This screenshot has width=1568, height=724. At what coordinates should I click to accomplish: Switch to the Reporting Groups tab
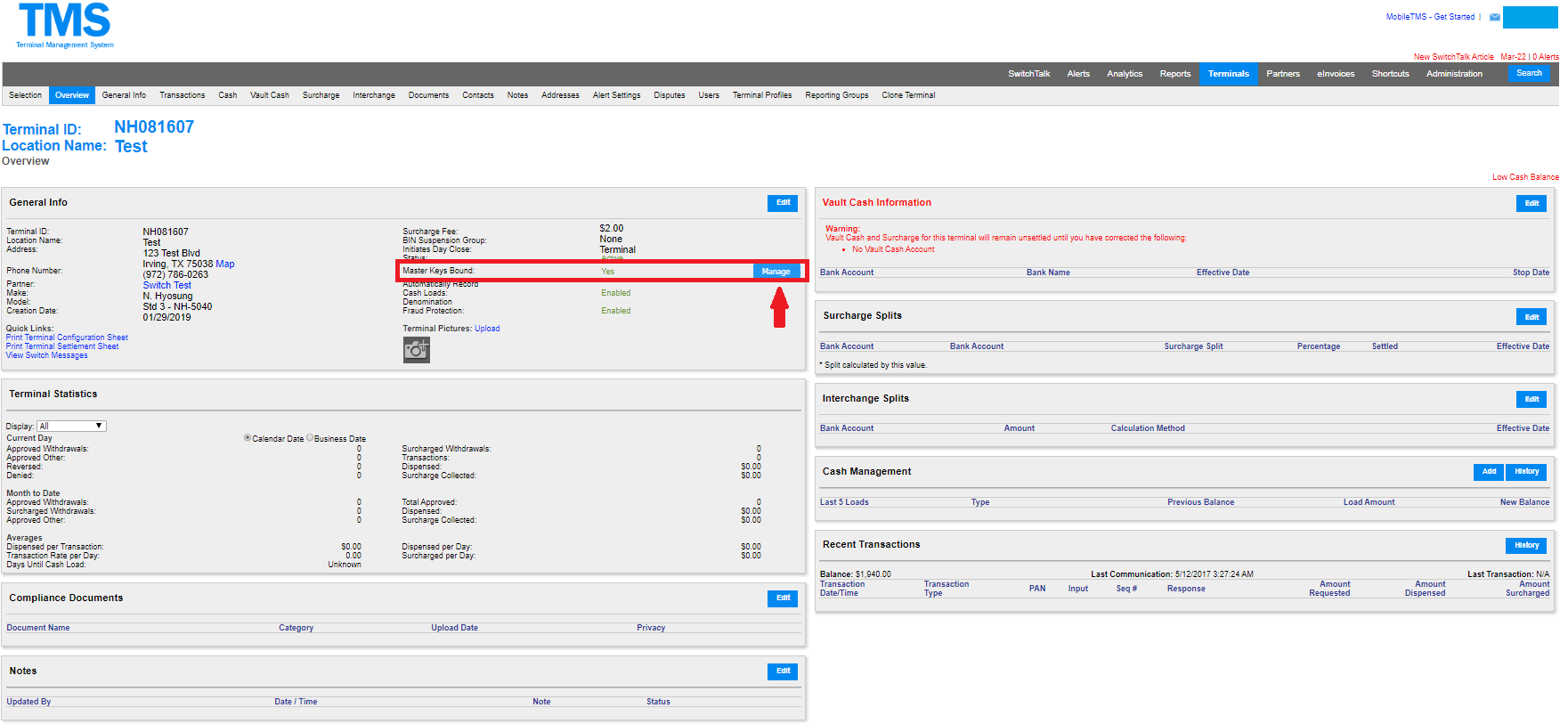(837, 95)
